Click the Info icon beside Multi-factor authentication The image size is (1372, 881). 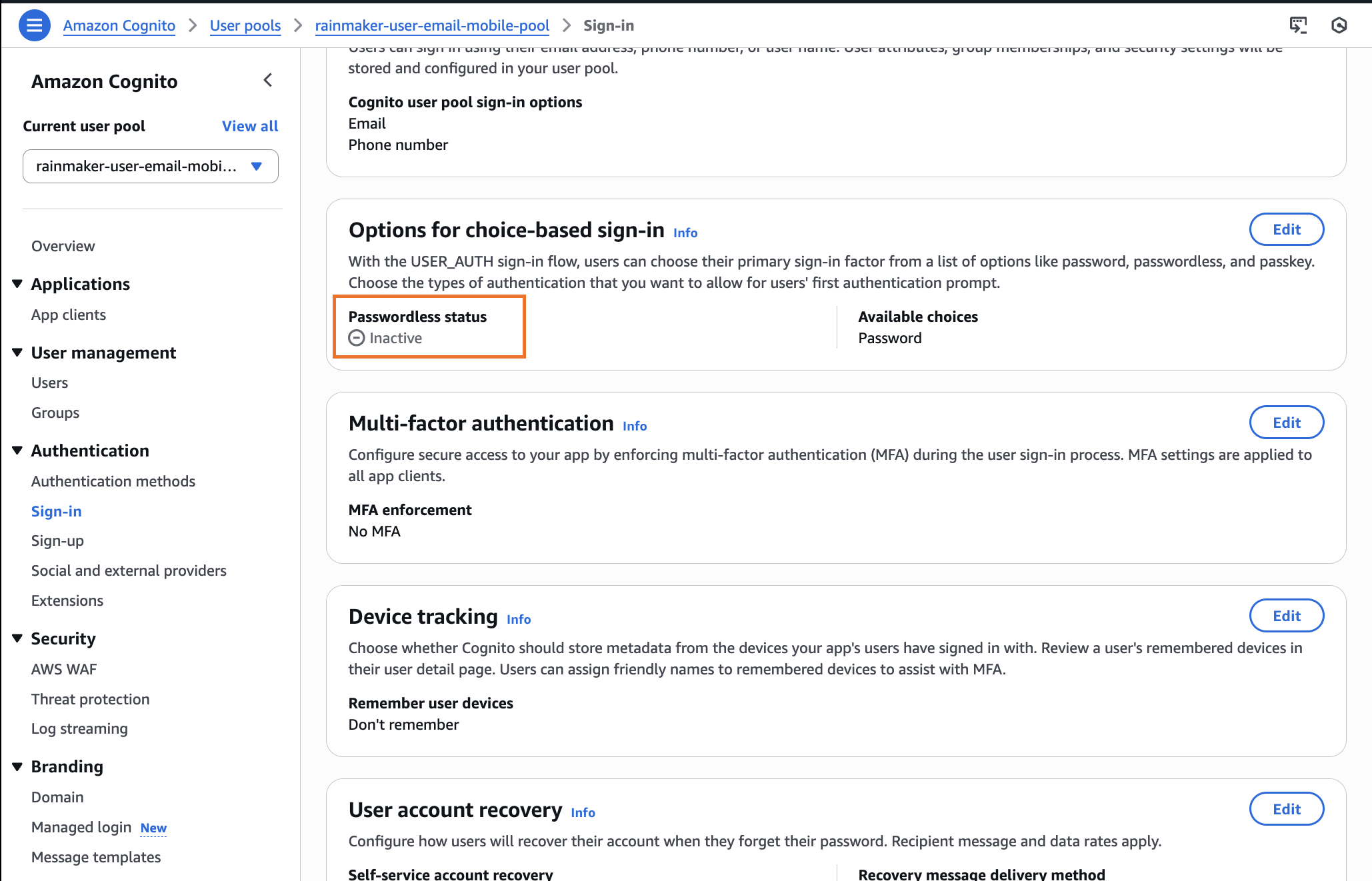click(x=633, y=426)
